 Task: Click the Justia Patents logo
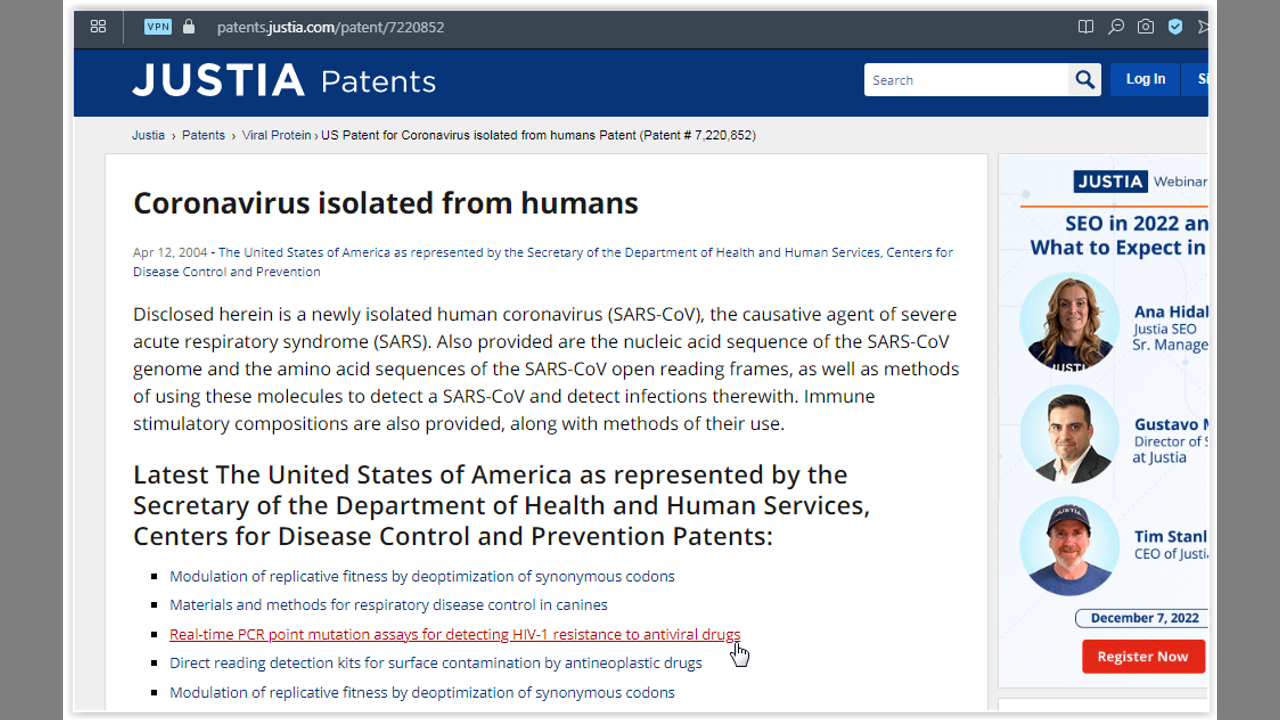tap(284, 81)
